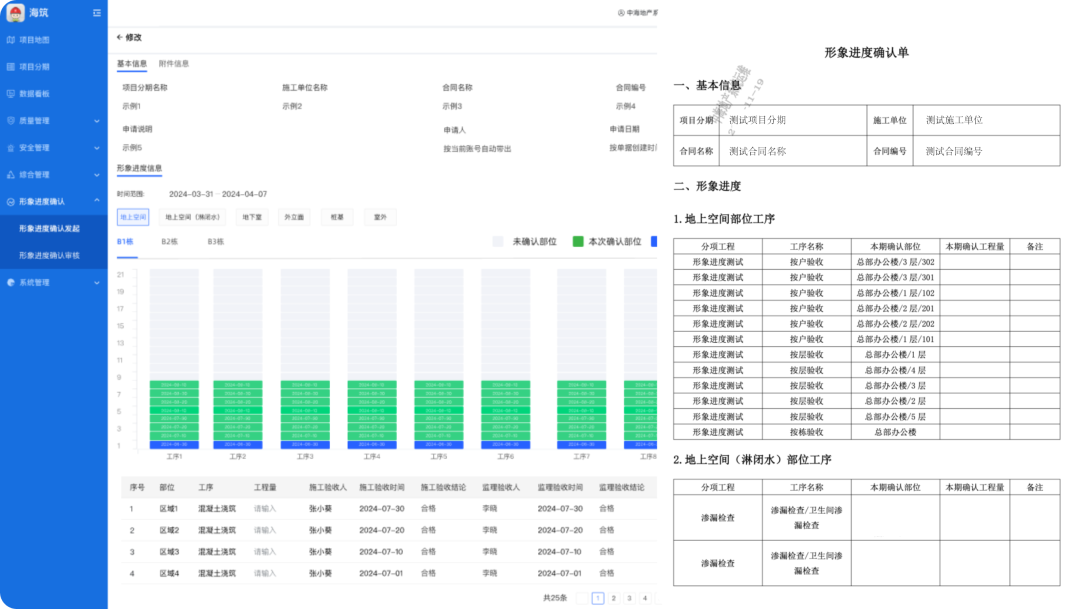Viewport: 1080px width, 609px height.
Task: Enable the 桩基 filter
Action: pos(335,217)
